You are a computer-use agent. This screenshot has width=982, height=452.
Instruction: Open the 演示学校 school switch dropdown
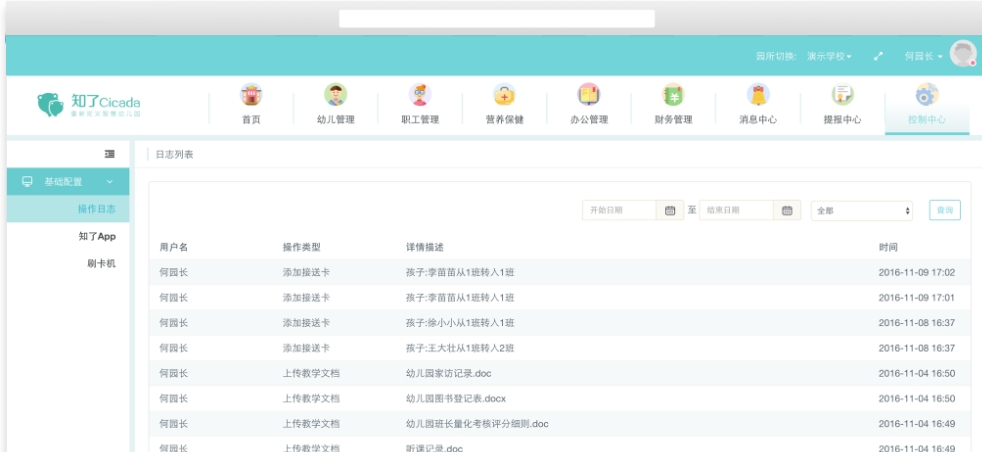point(829,56)
